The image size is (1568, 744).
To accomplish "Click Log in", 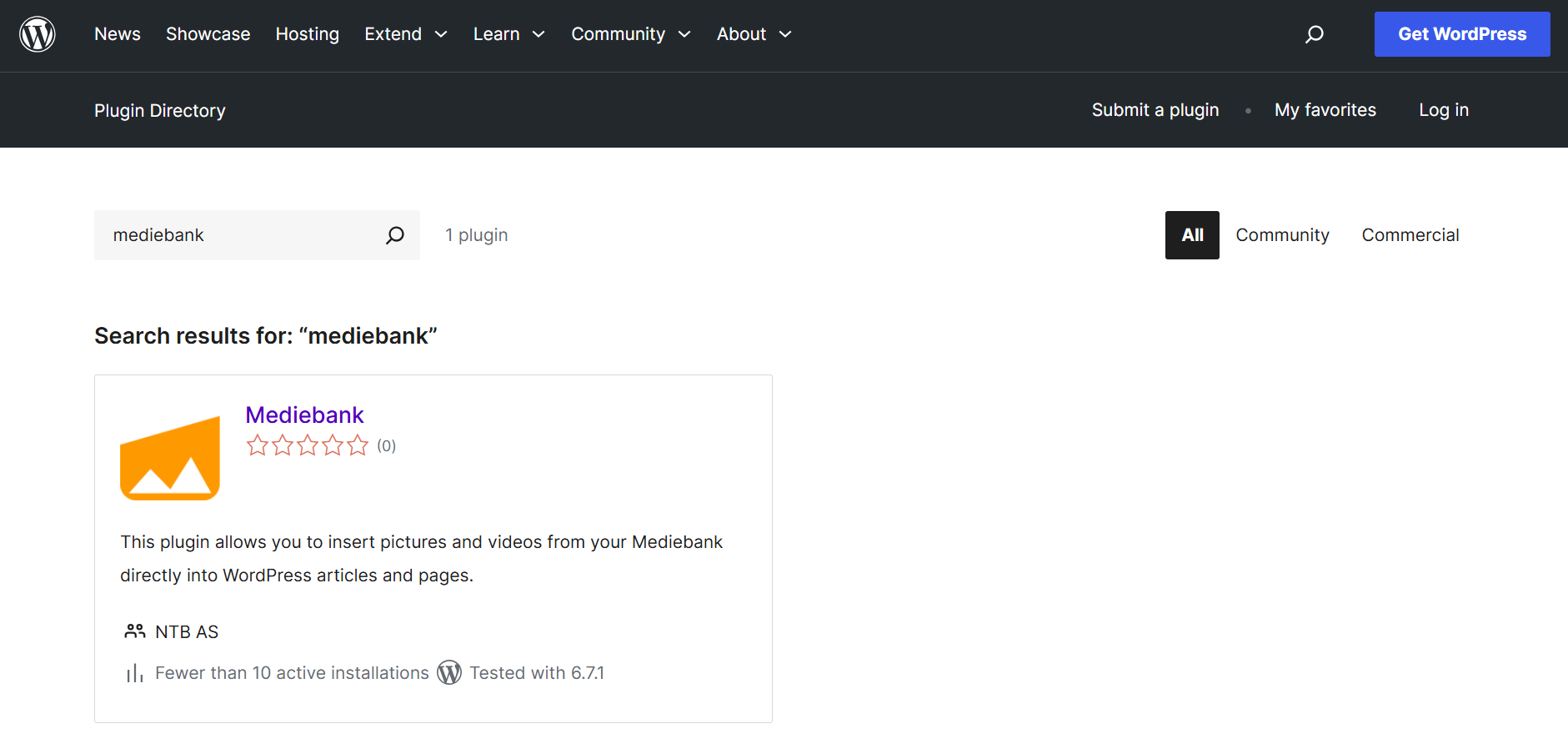I will [x=1444, y=110].
